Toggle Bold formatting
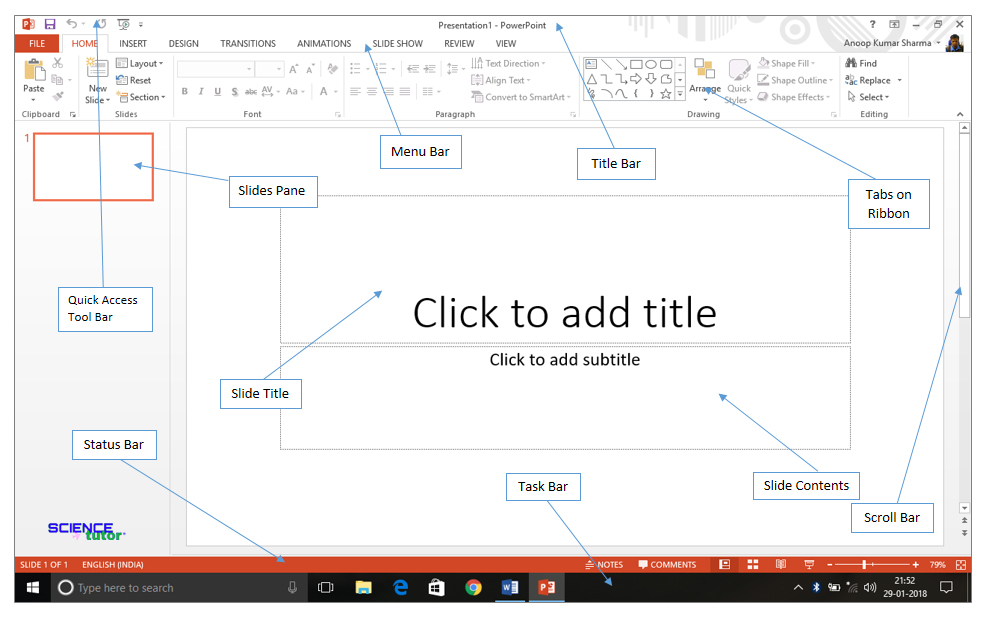 click(184, 90)
